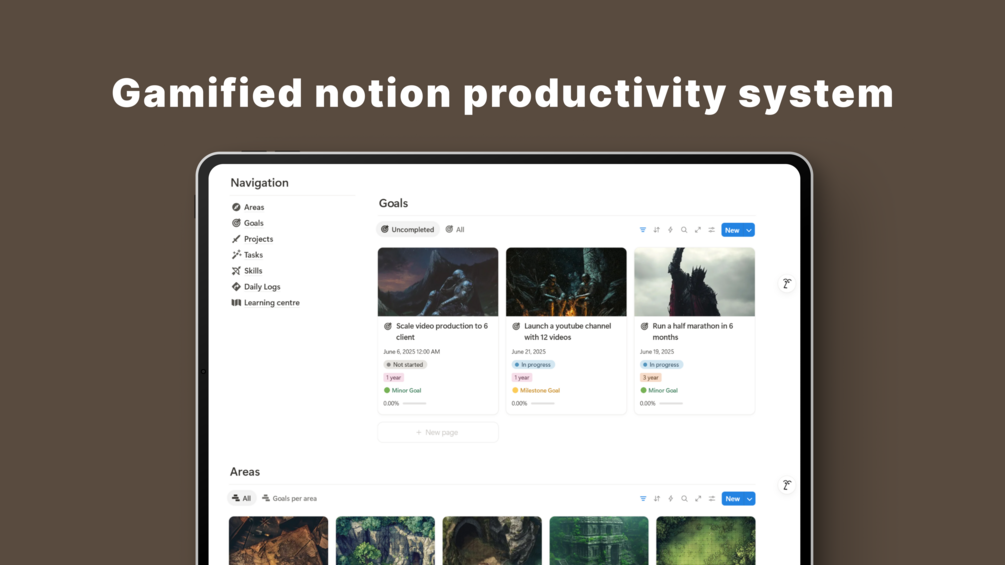The width and height of the screenshot is (1005, 565).
Task: Click progress bar on Scale video production card
Action: (414, 404)
